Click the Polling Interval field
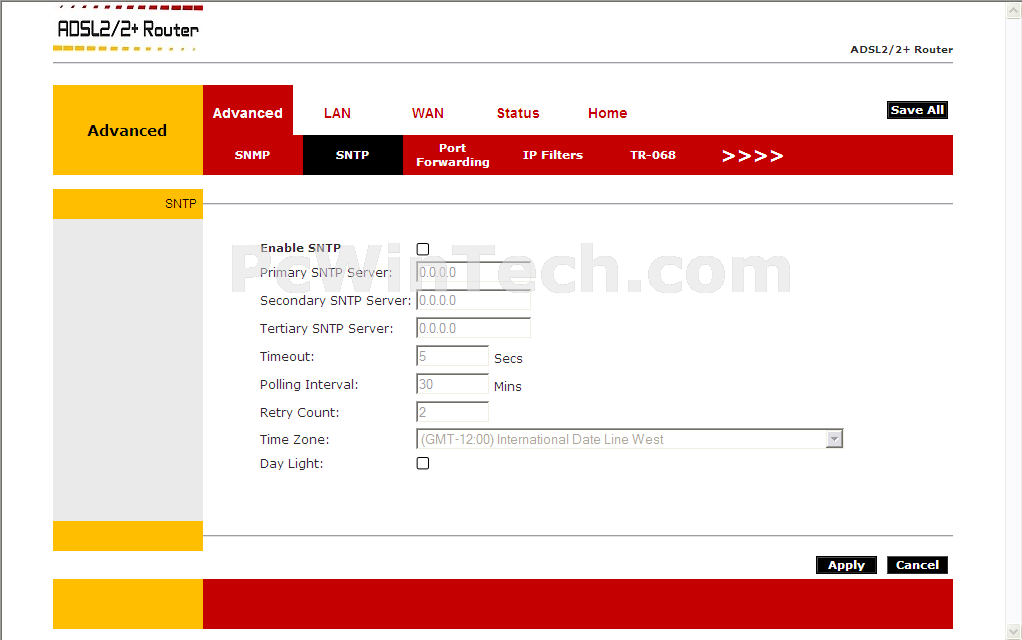The image size is (1022, 640). point(452,385)
